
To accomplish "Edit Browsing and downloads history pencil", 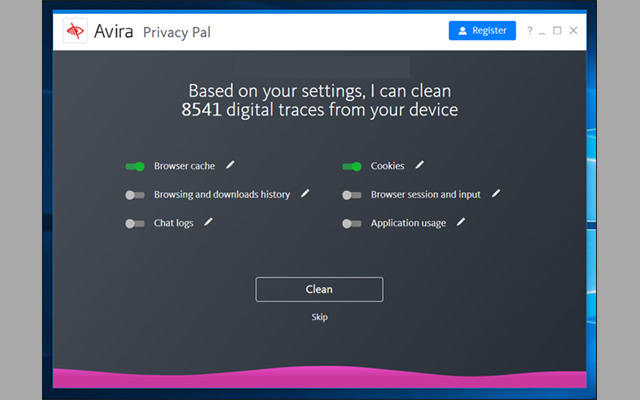I will (x=305, y=194).
